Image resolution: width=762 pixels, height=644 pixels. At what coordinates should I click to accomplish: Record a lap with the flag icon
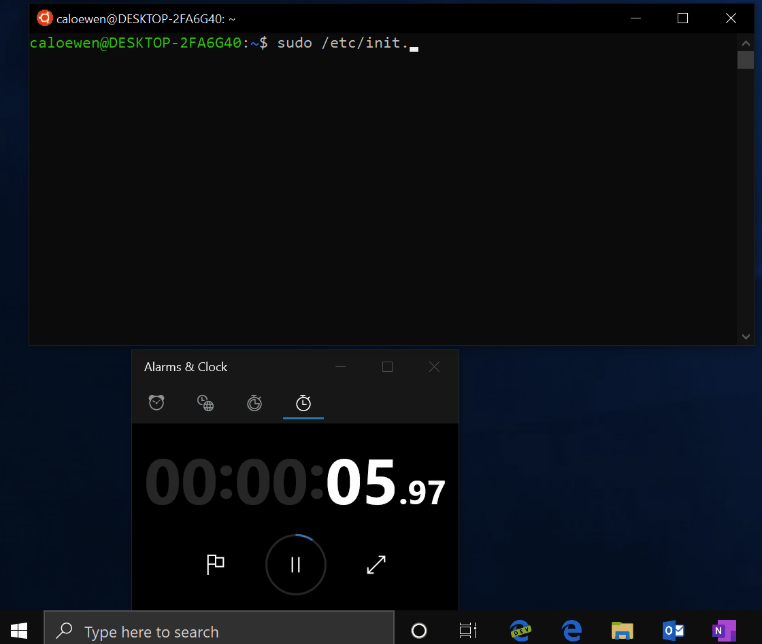(215, 564)
